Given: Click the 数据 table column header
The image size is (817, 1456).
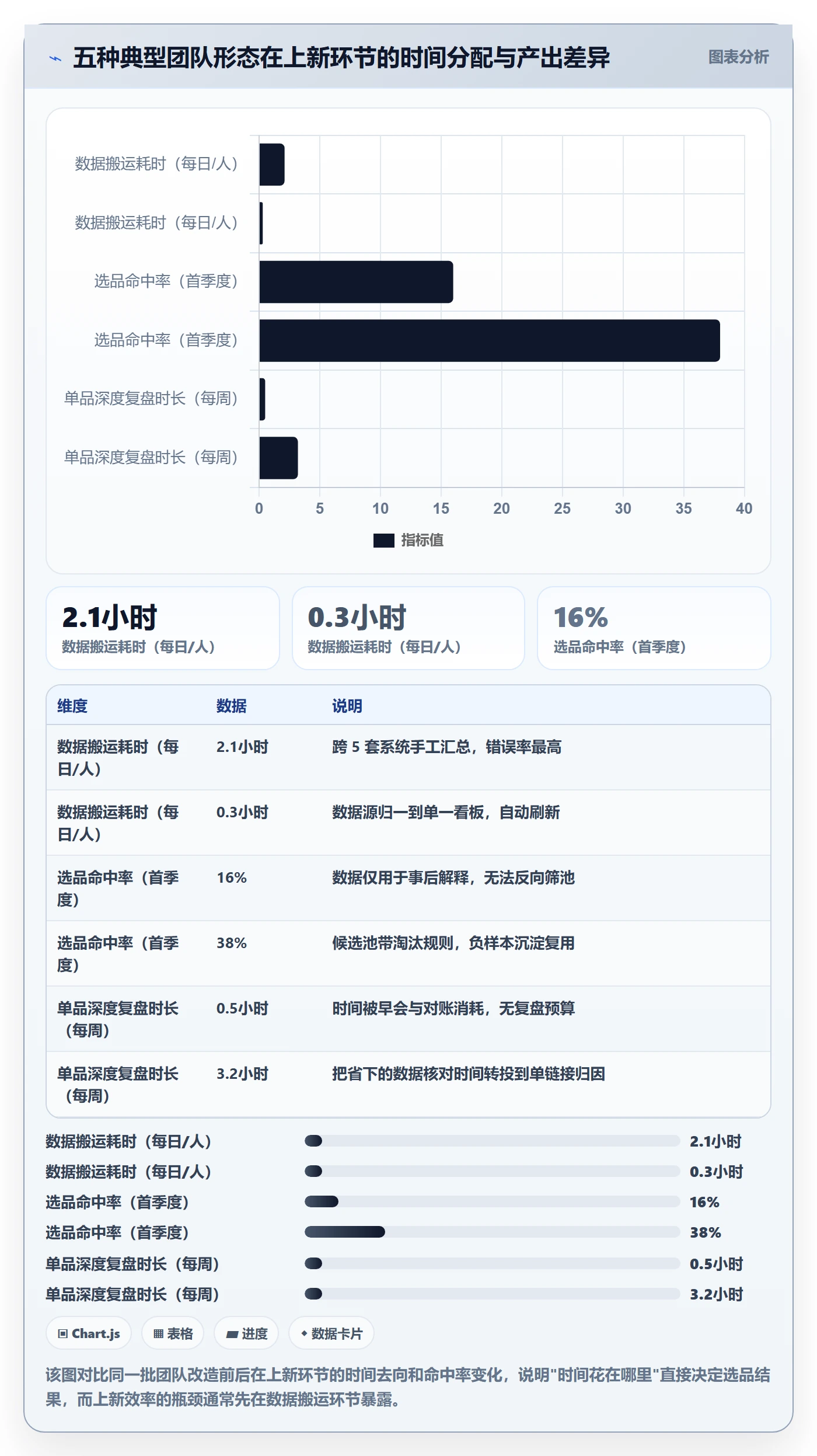Looking at the screenshot, I should [232, 706].
